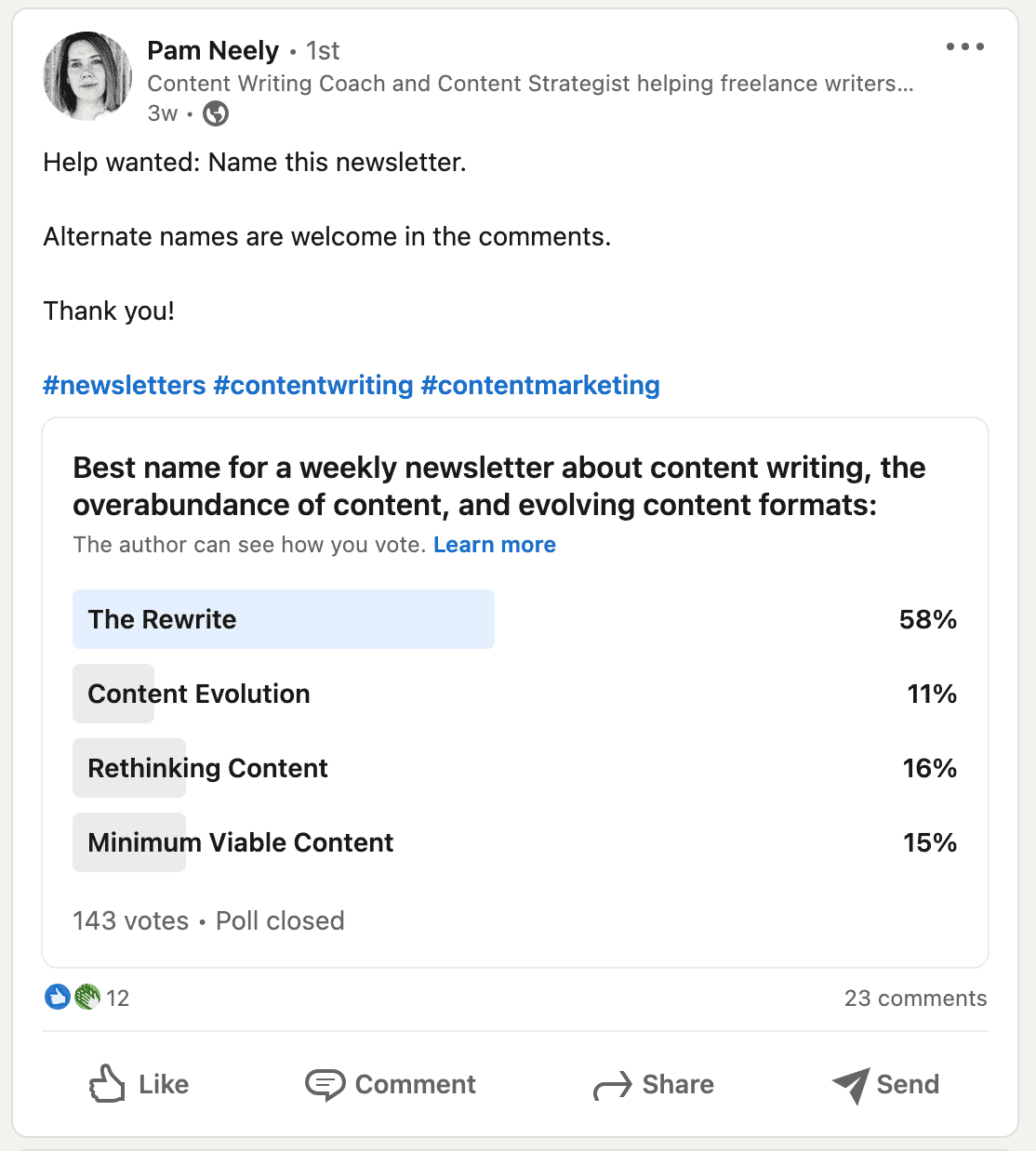
Task: Select The Rewrite poll result bar
Action: (x=284, y=619)
